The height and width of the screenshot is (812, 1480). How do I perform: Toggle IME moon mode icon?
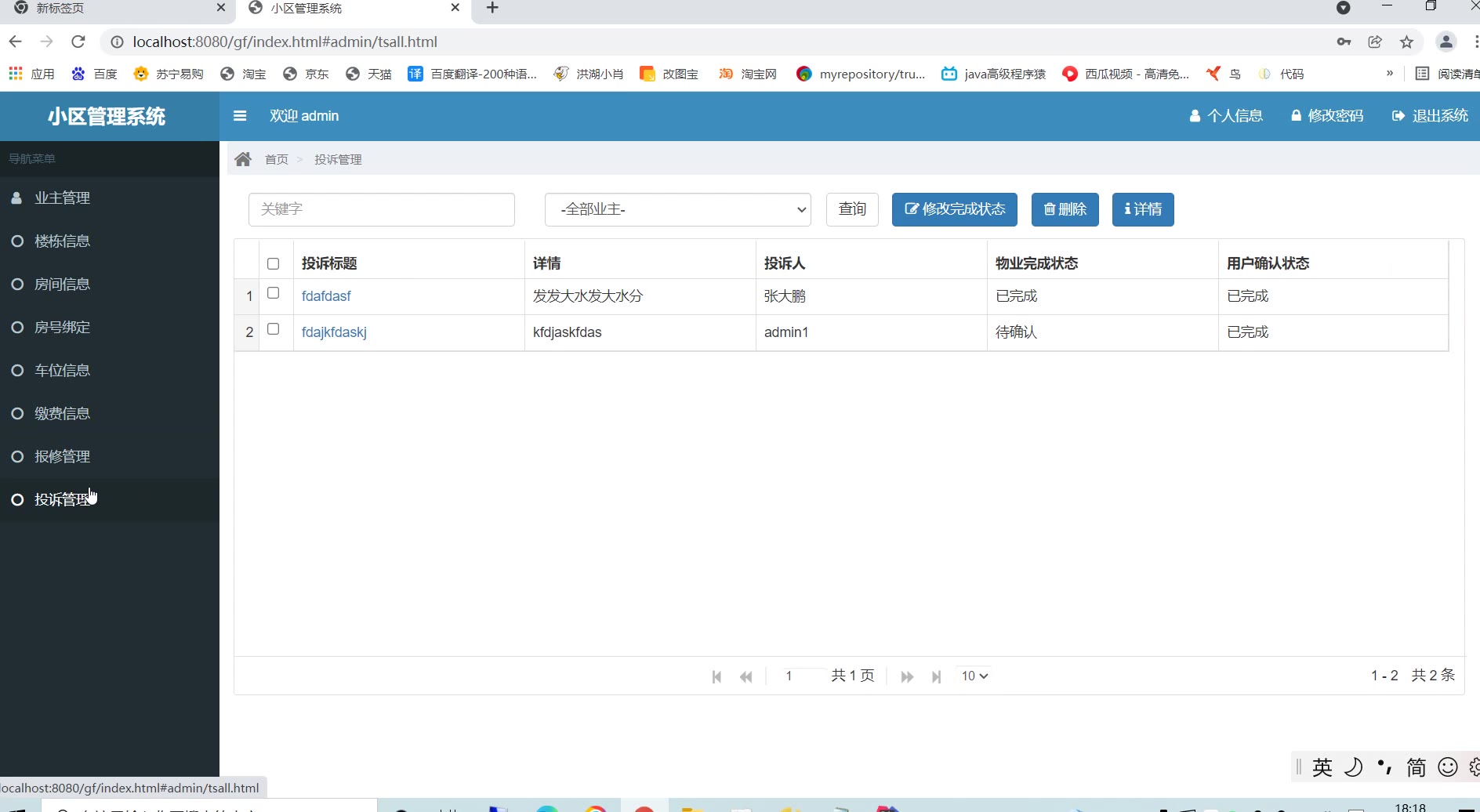coord(1354,767)
